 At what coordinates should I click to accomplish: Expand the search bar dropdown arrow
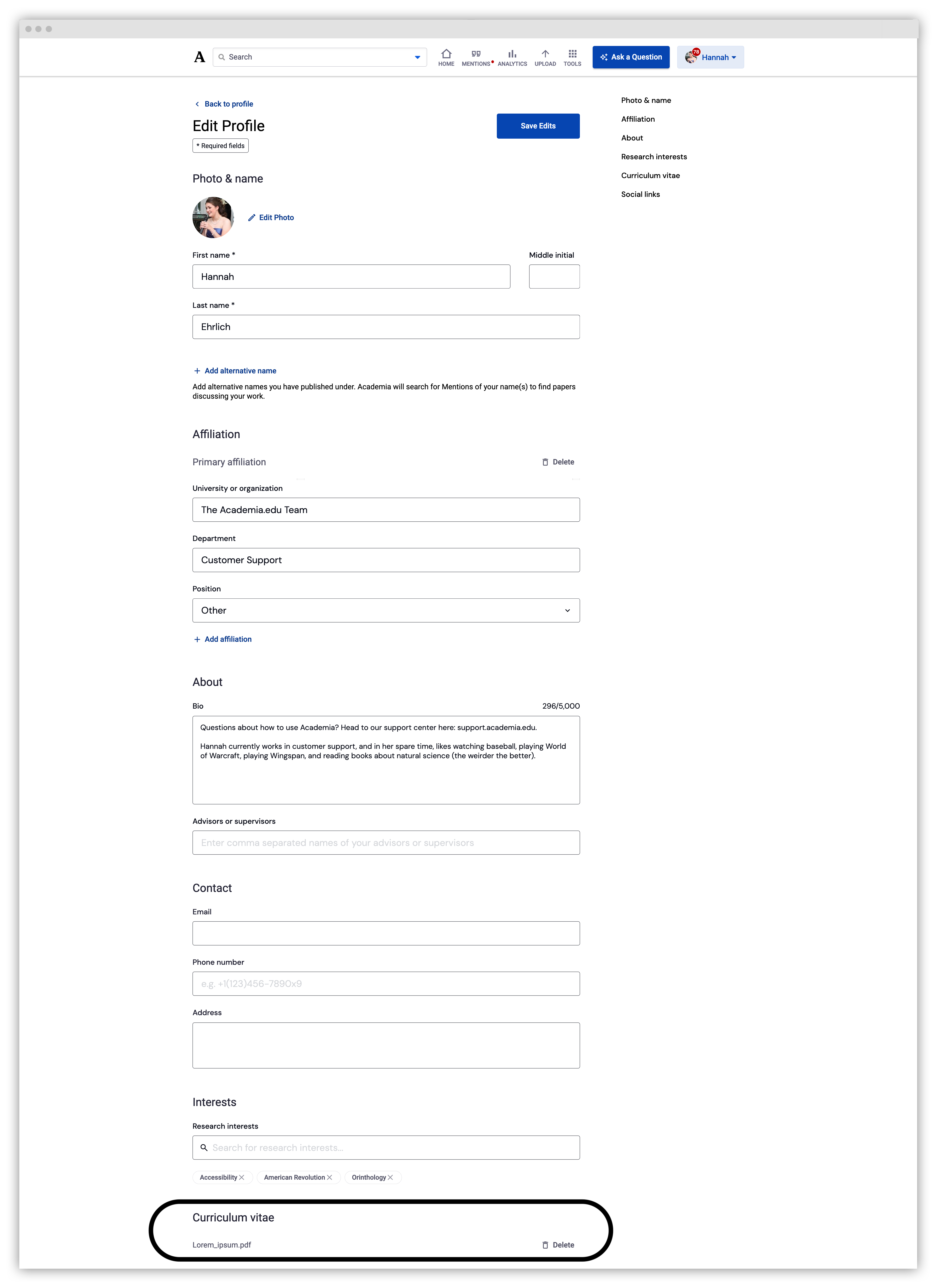[416, 57]
